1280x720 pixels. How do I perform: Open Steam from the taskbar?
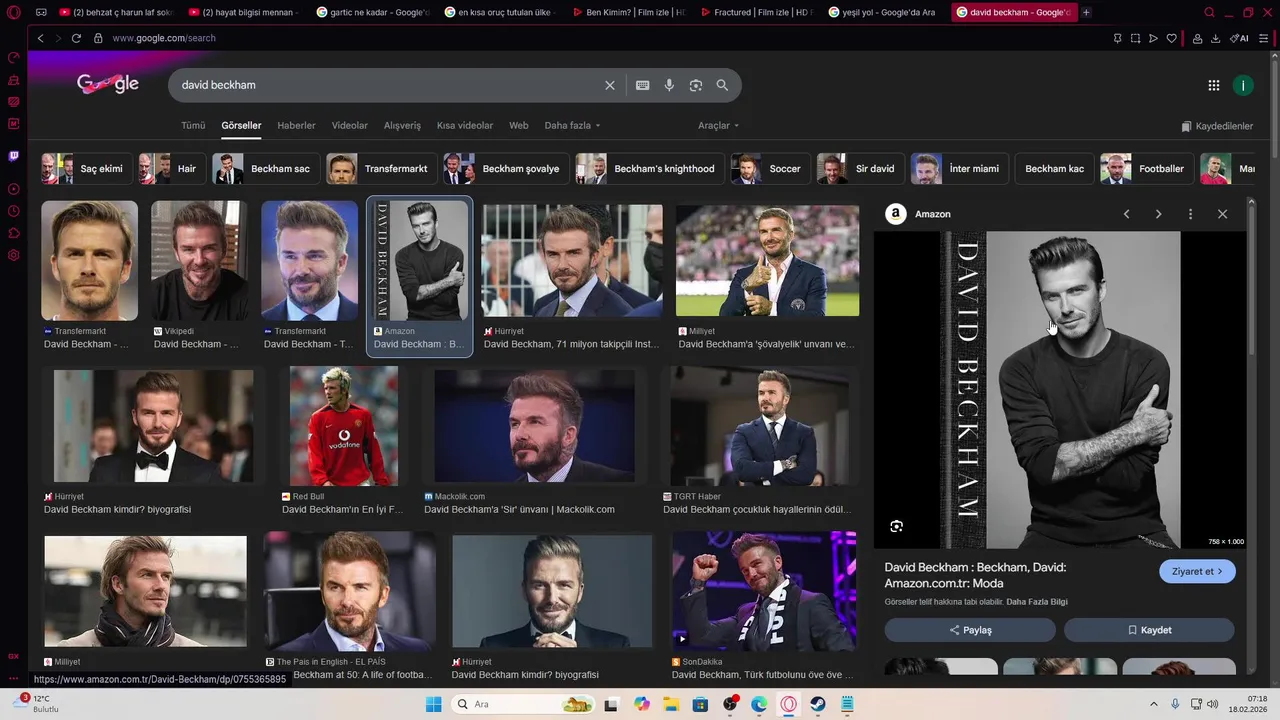[818, 704]
